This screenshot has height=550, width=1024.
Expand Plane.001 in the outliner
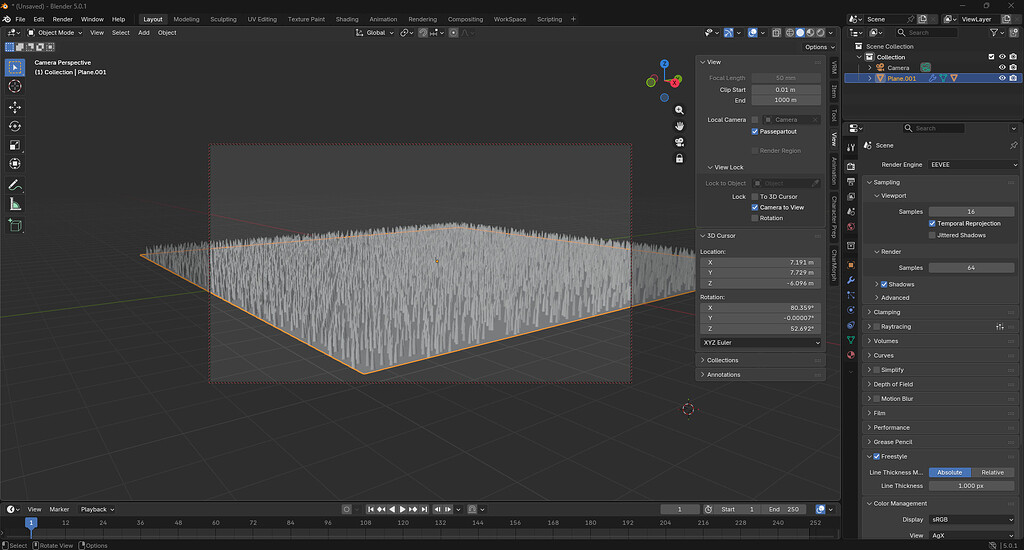tap(869, 78)
